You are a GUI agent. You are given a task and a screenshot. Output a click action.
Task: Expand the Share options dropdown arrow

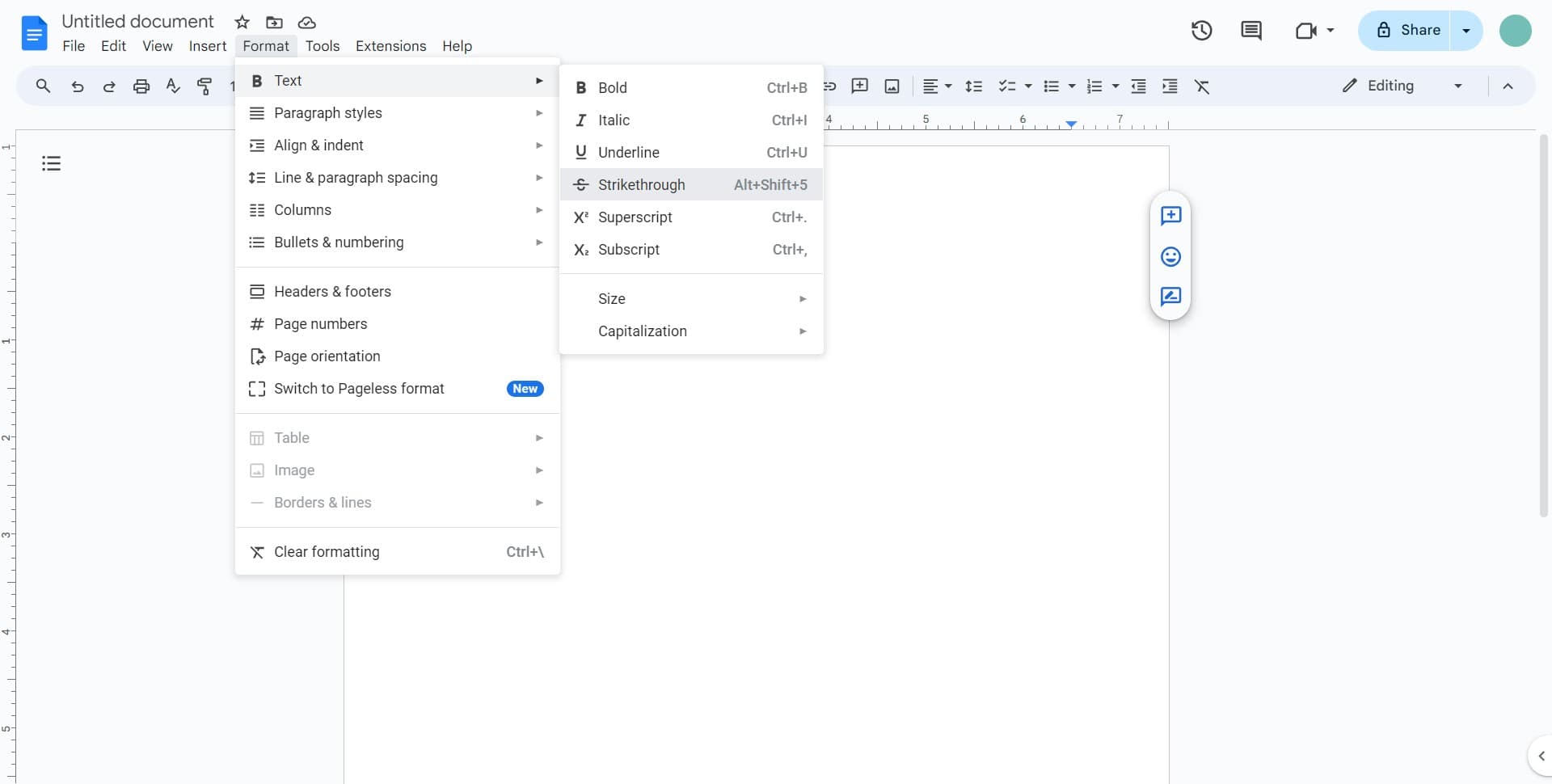coord(1467,30)
